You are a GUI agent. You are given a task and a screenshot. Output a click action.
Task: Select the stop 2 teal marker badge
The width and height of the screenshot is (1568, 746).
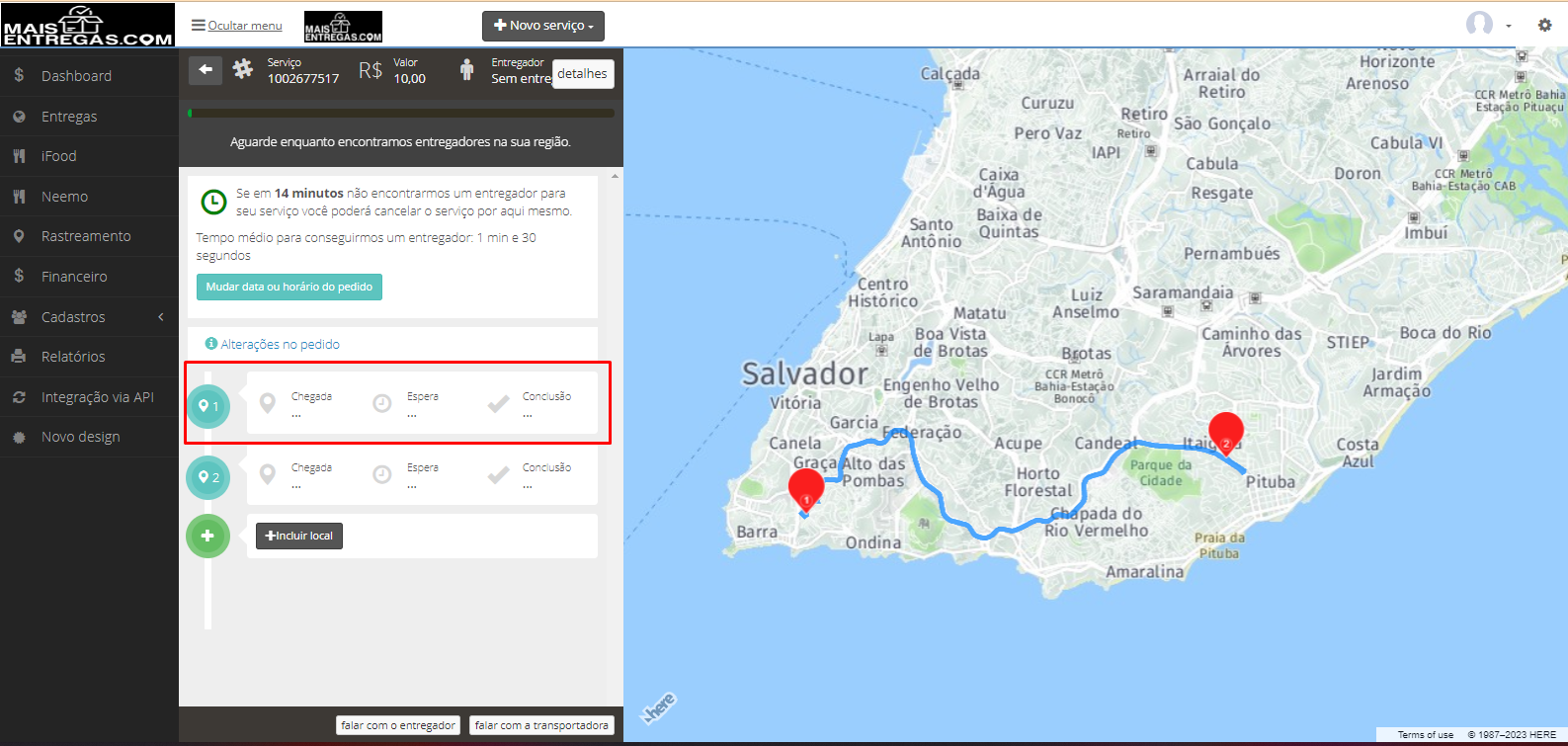pos(207,477)
